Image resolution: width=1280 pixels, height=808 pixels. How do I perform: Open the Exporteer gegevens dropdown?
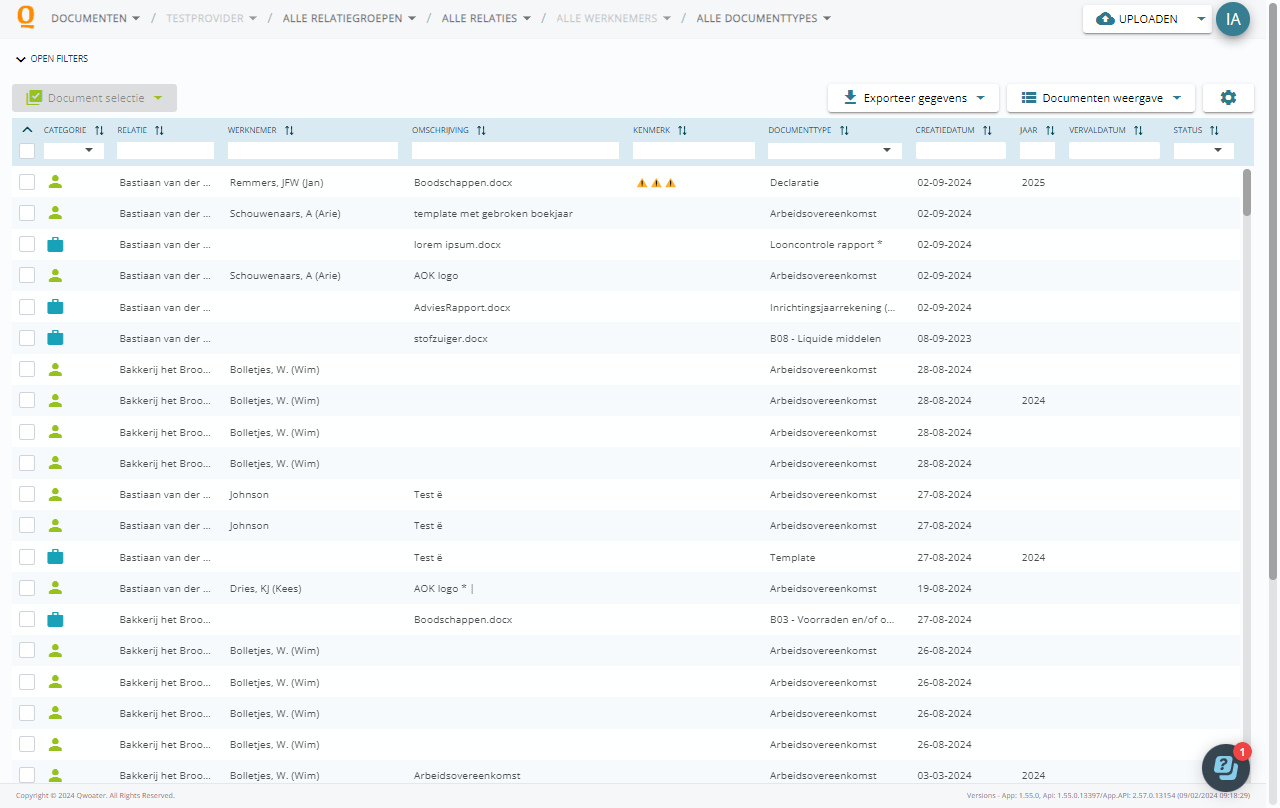(913, 98)
